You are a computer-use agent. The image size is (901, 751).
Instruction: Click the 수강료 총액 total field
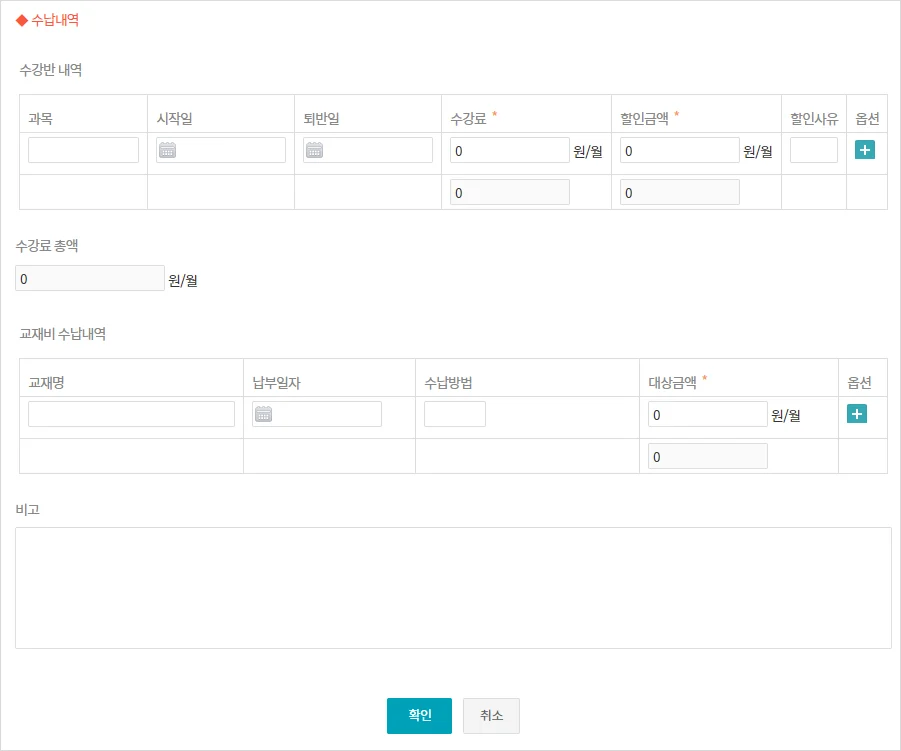click(90, 279)
